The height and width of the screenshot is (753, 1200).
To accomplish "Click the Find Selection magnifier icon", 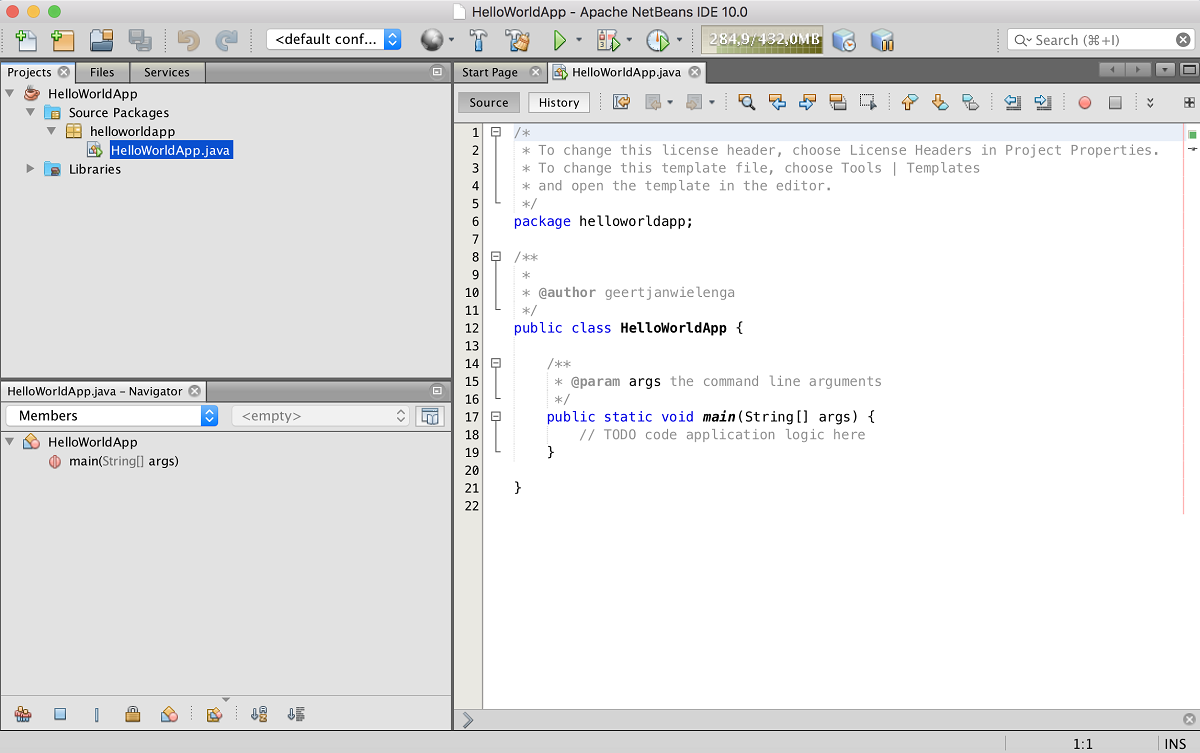I will click(746, 102).
